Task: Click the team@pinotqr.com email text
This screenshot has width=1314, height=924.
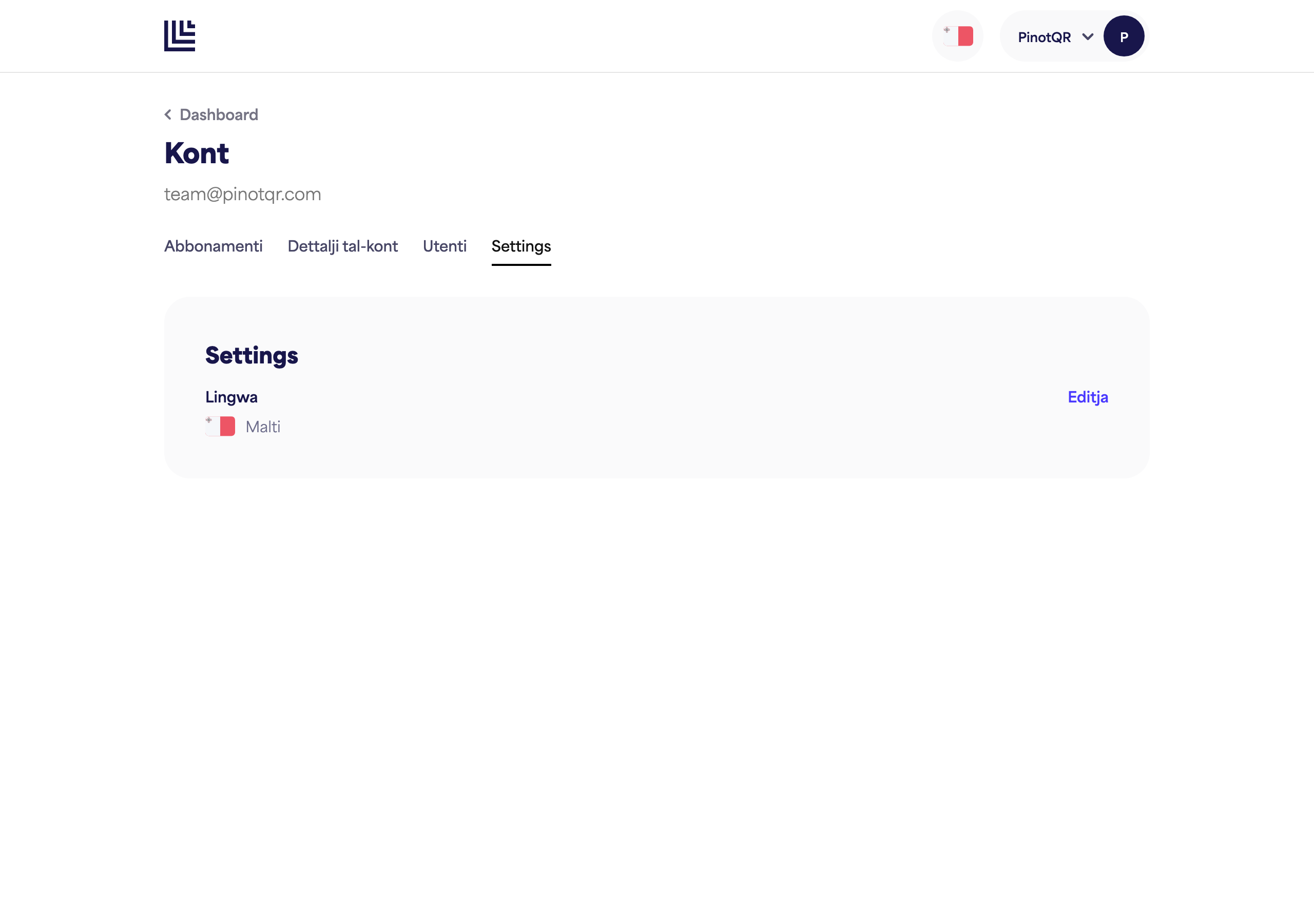Action: [243, 194]
